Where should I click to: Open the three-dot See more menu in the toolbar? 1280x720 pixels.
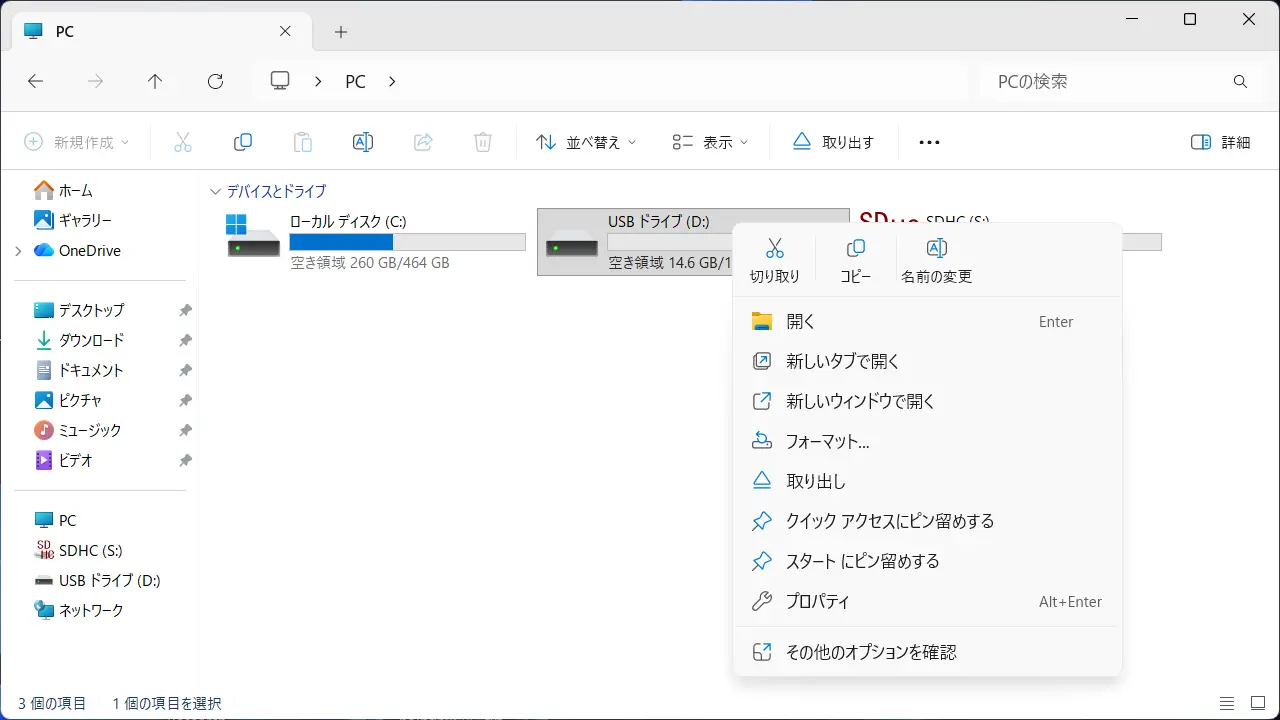pos(929,142)
